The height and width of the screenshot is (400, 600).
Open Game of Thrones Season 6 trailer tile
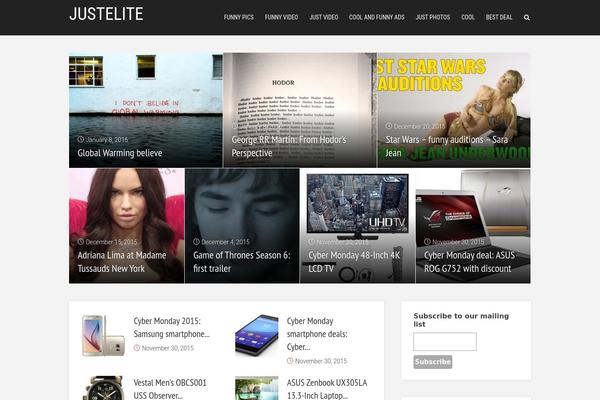242,226
